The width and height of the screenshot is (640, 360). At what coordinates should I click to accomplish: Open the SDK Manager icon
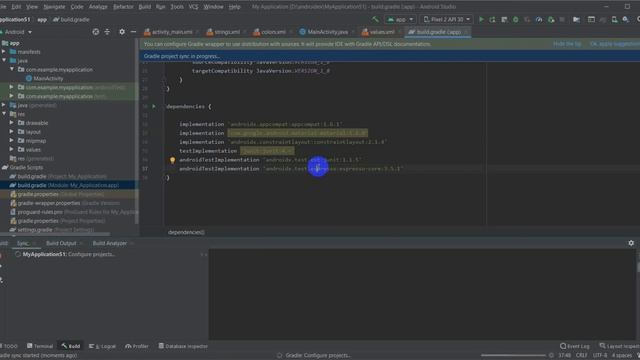626,19
